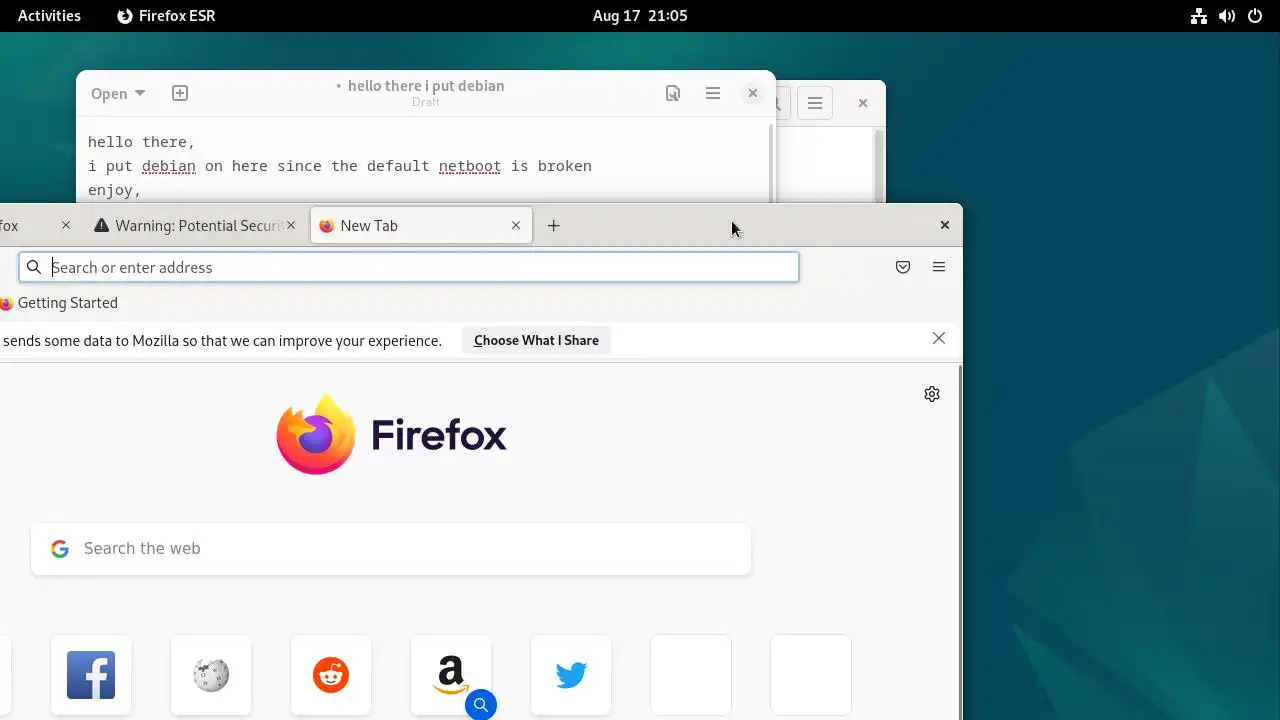Click the empty seventh shortcut tile
Screen dimensions: 1280x720
(811, 675)
